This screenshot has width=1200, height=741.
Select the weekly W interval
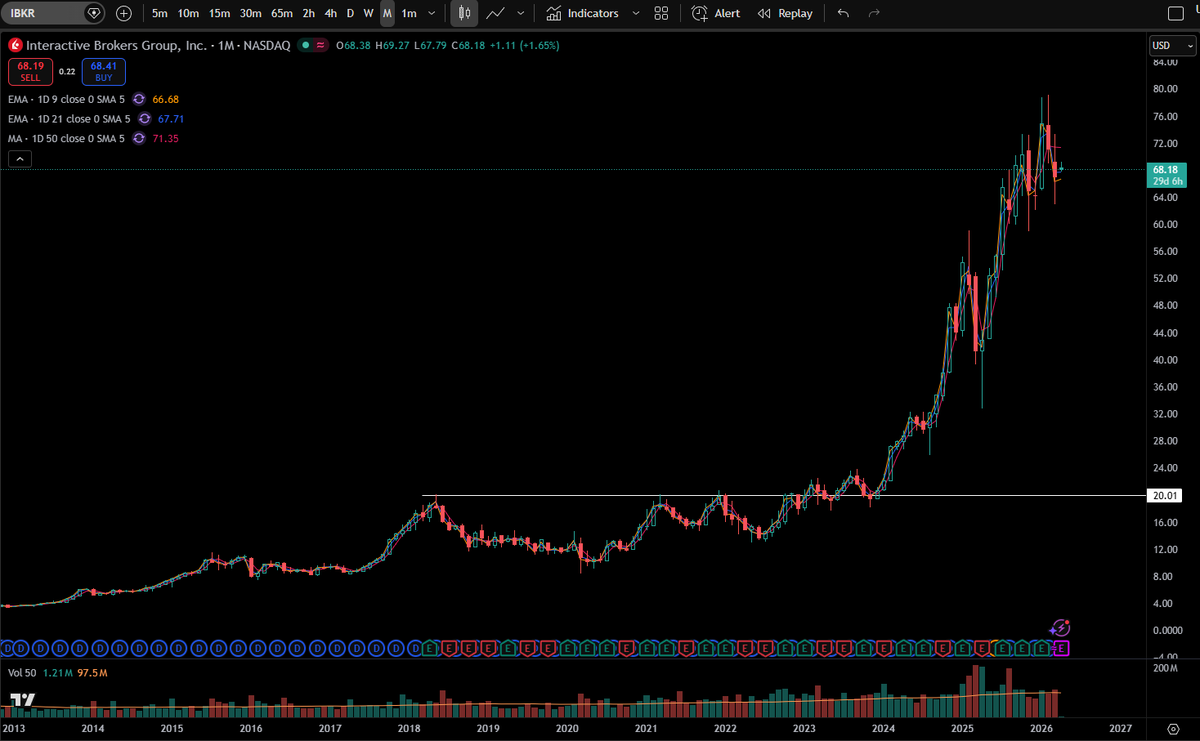point(368,13)
